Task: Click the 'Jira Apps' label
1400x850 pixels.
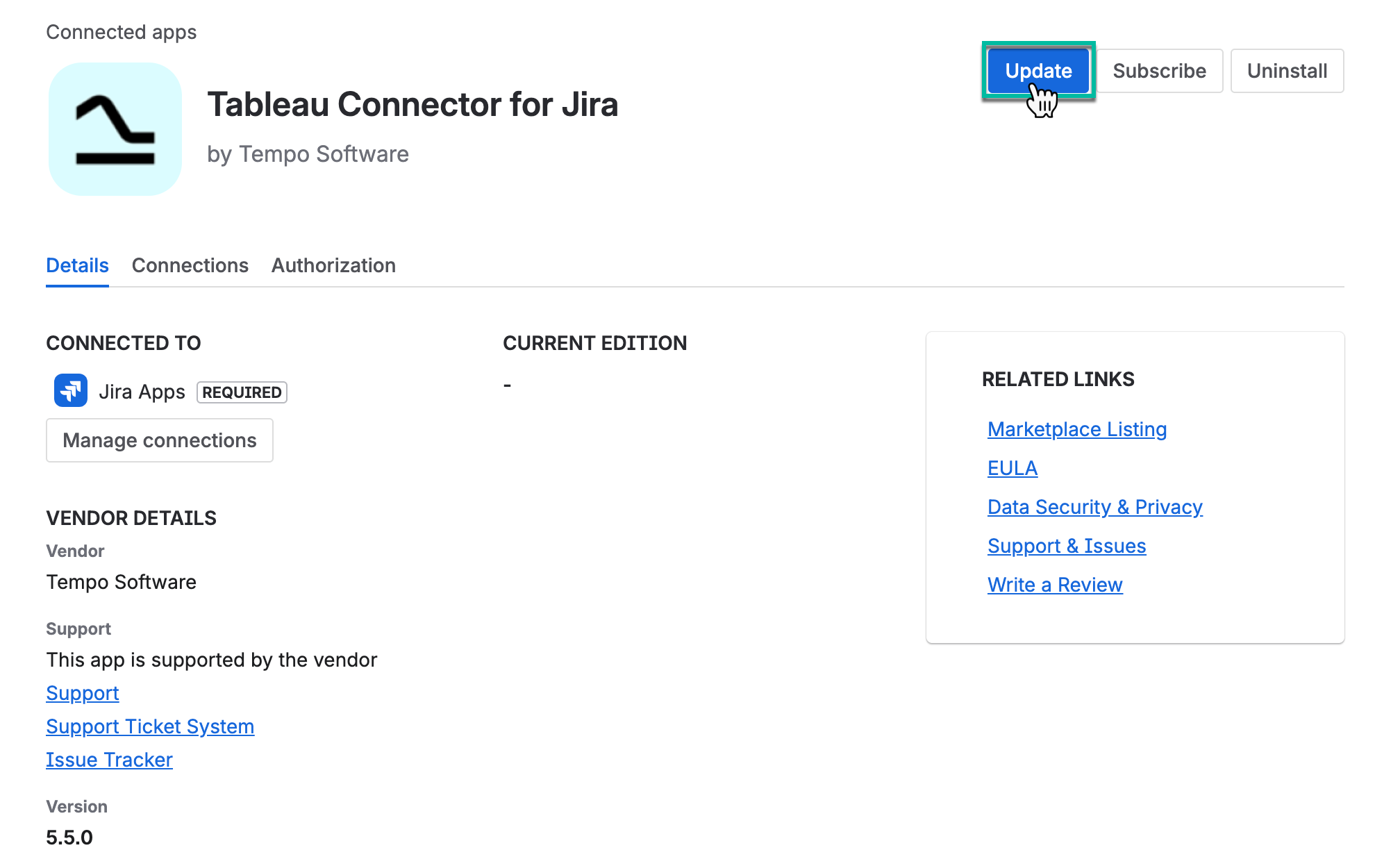Action: 142,392
